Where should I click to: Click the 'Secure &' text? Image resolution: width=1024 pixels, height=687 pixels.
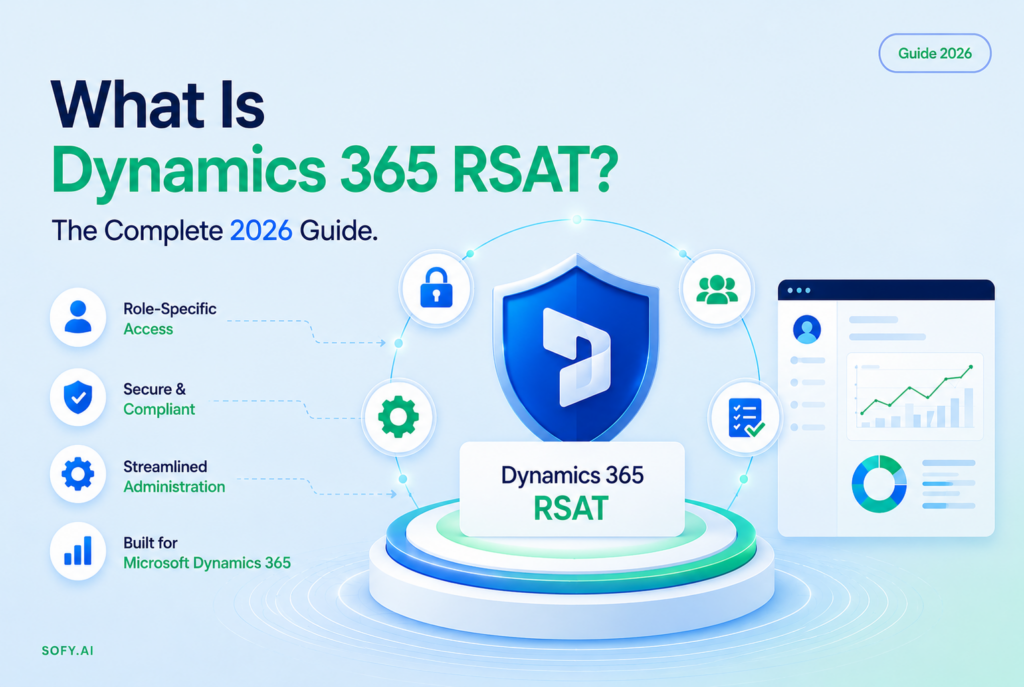pos(155,389)
